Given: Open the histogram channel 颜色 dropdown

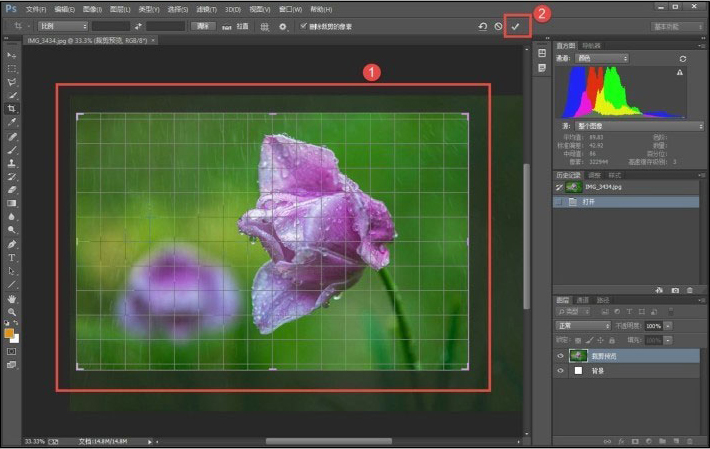Looking at the screenshot, I should (600, 58).
